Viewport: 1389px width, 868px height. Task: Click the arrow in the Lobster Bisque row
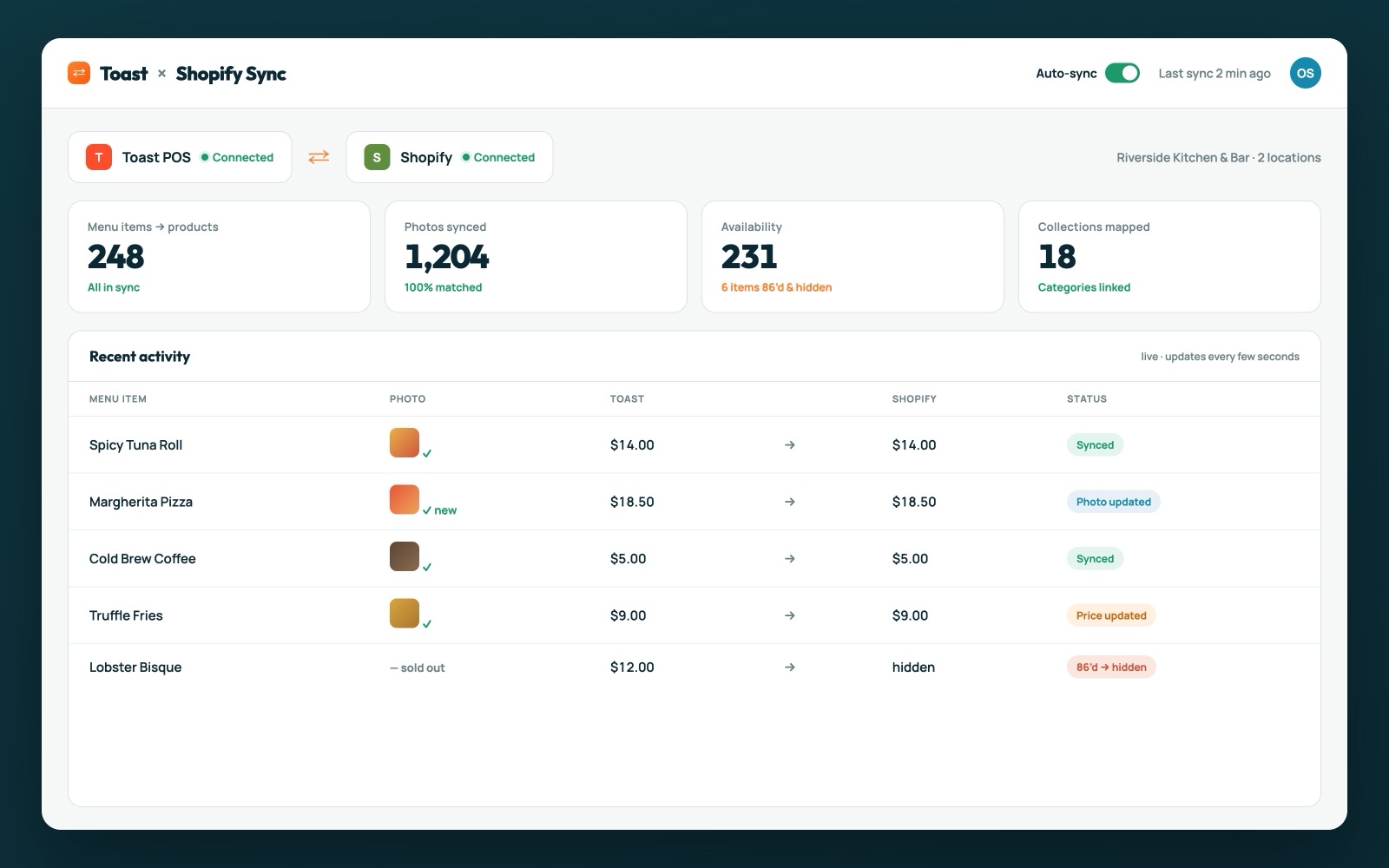(789, 667)
